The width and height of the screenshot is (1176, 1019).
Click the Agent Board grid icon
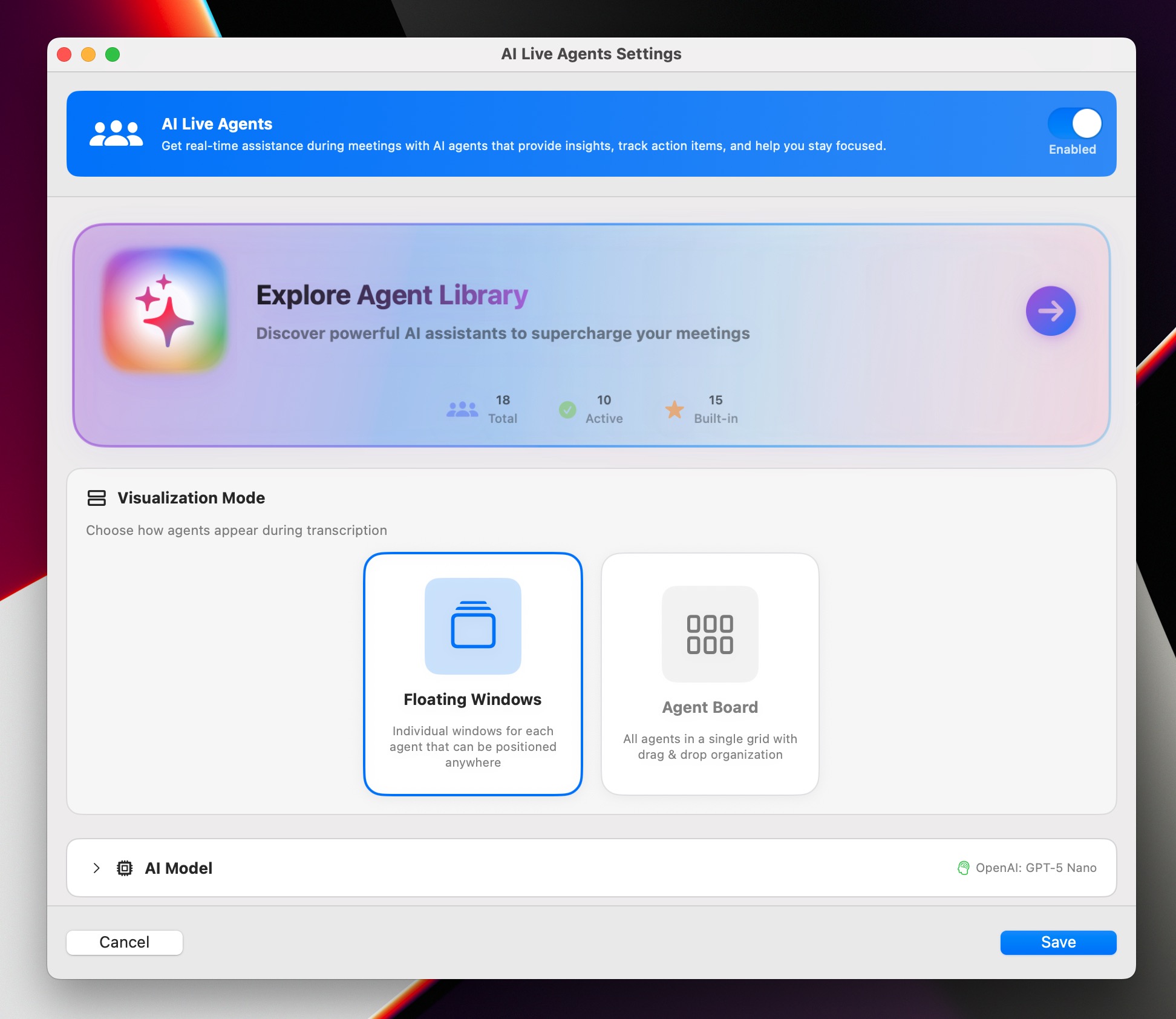(710, 634)
